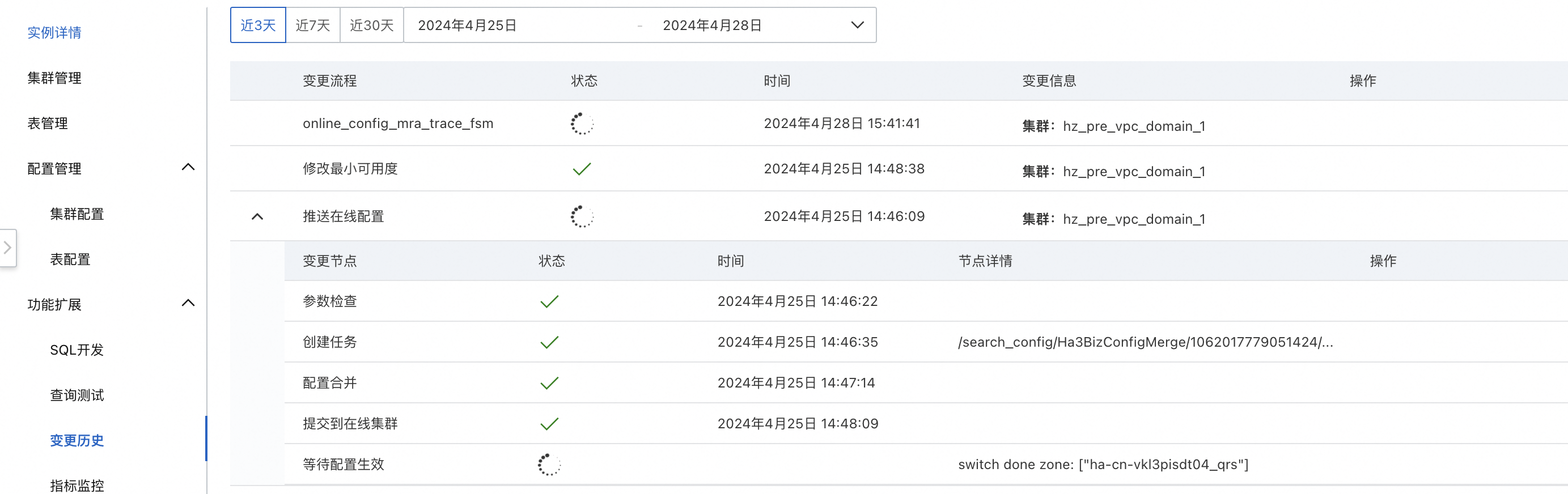Collapse the 功能扩展 sidebar section

[x=188, y=303]
